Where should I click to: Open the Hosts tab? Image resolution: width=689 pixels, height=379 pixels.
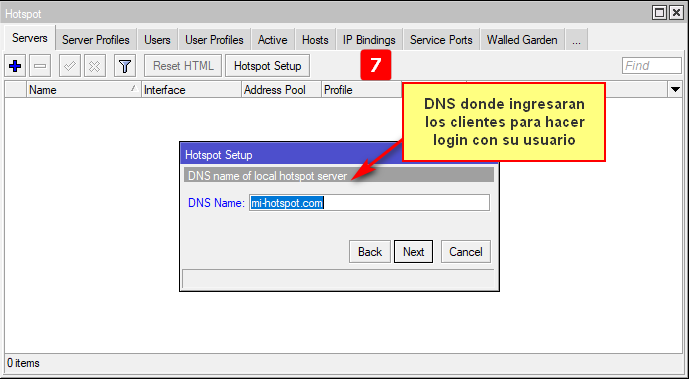pyautogui.click(x=315, y=40)
